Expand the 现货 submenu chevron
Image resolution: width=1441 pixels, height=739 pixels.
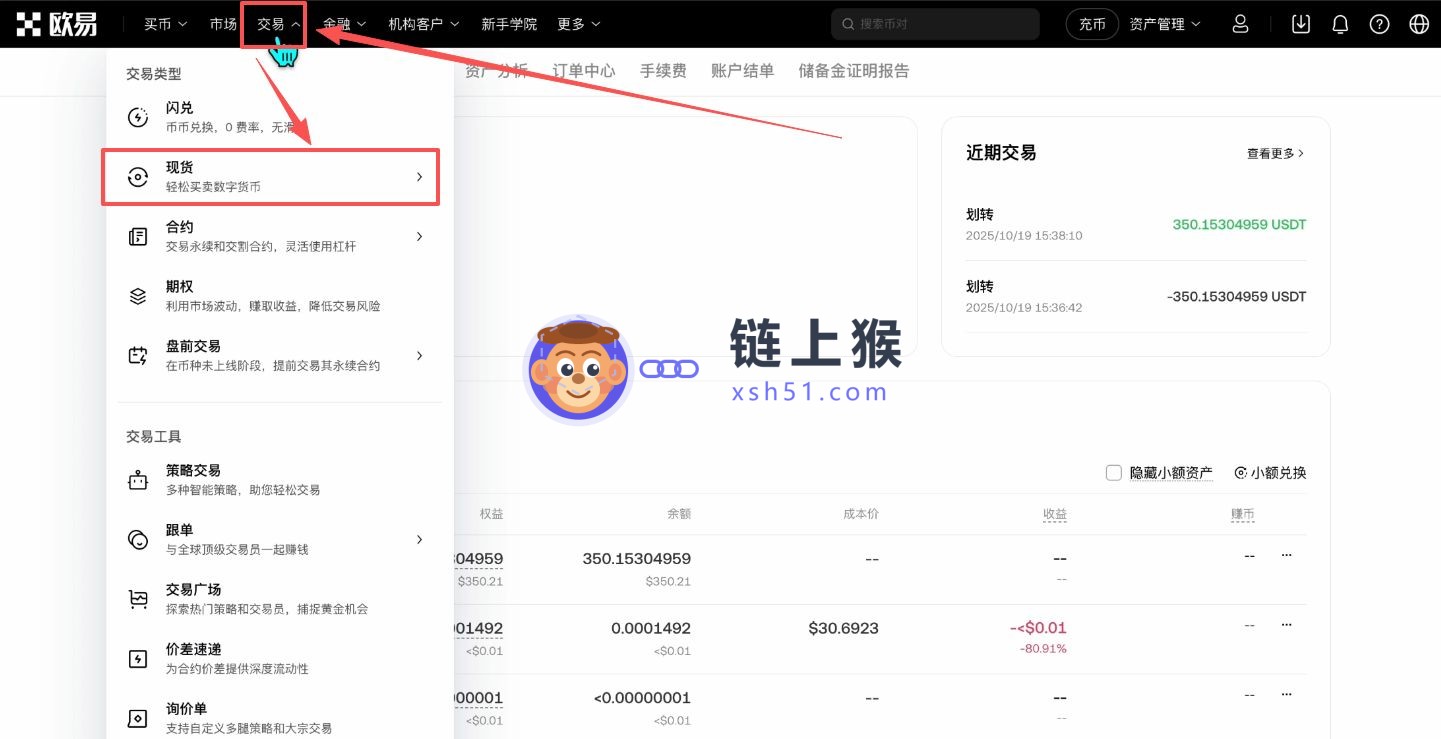pos(419,177)
